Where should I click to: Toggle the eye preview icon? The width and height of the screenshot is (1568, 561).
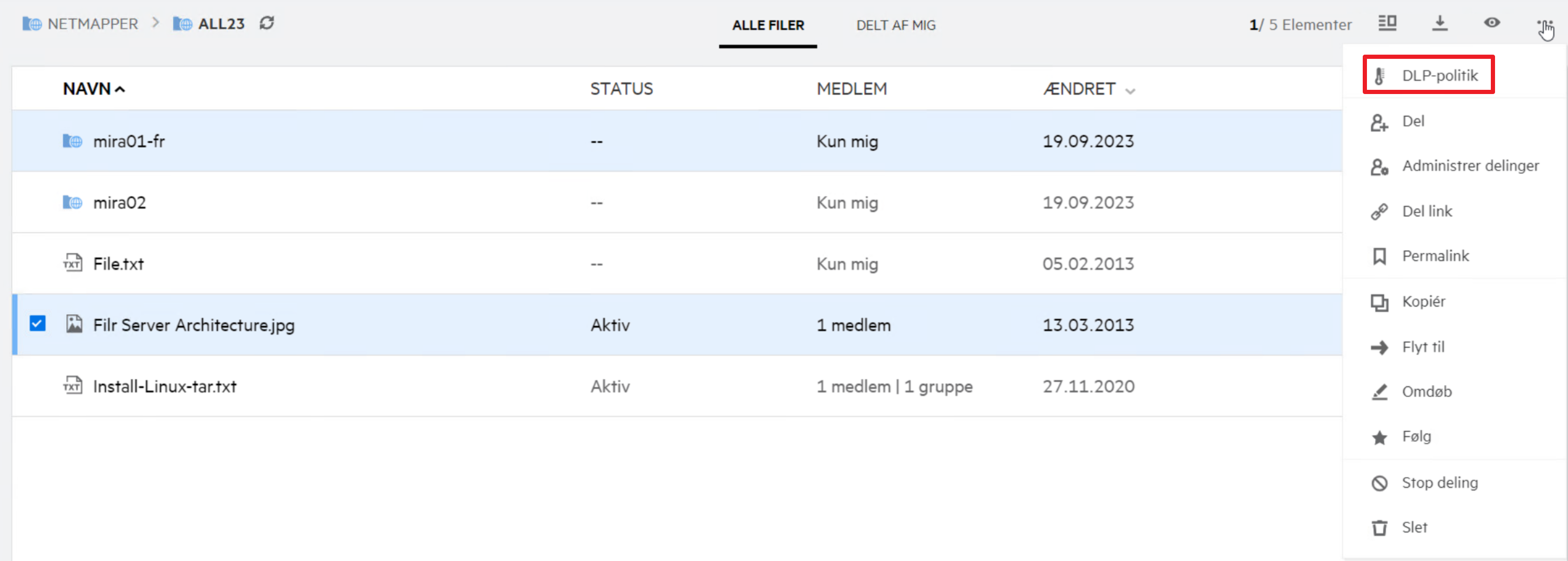1492,23
